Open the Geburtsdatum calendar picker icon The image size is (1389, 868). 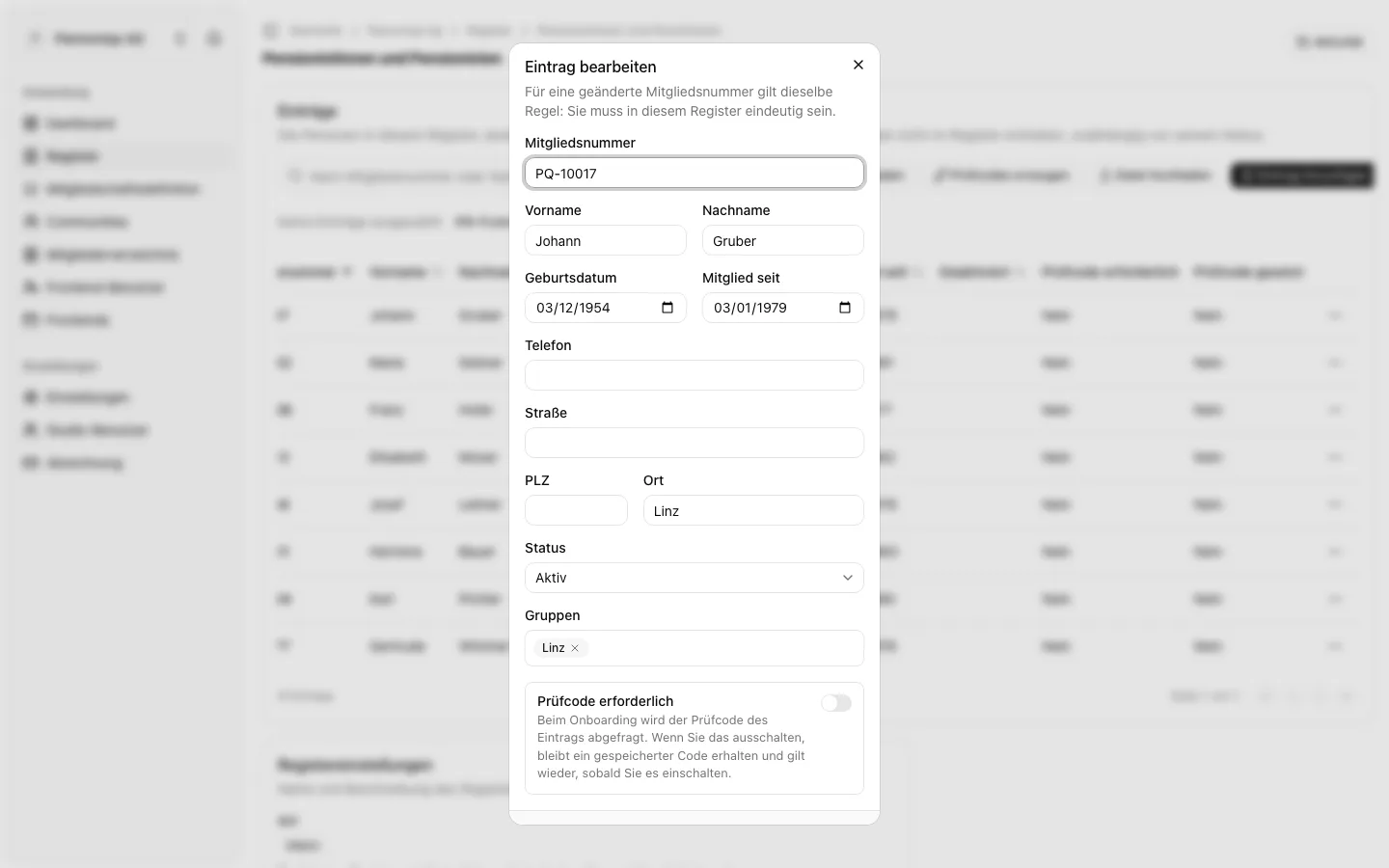667,308
